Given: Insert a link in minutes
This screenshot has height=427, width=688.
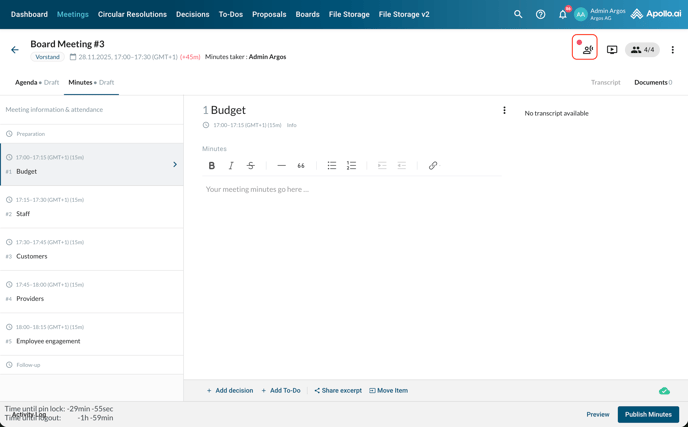Looking at the screenshot, I should [x=433, y=166].
